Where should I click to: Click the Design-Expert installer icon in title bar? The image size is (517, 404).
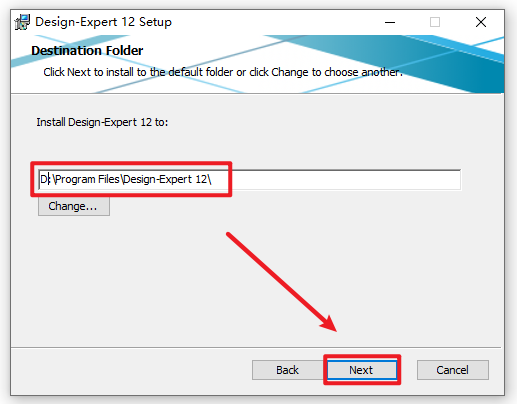point(22,22)
